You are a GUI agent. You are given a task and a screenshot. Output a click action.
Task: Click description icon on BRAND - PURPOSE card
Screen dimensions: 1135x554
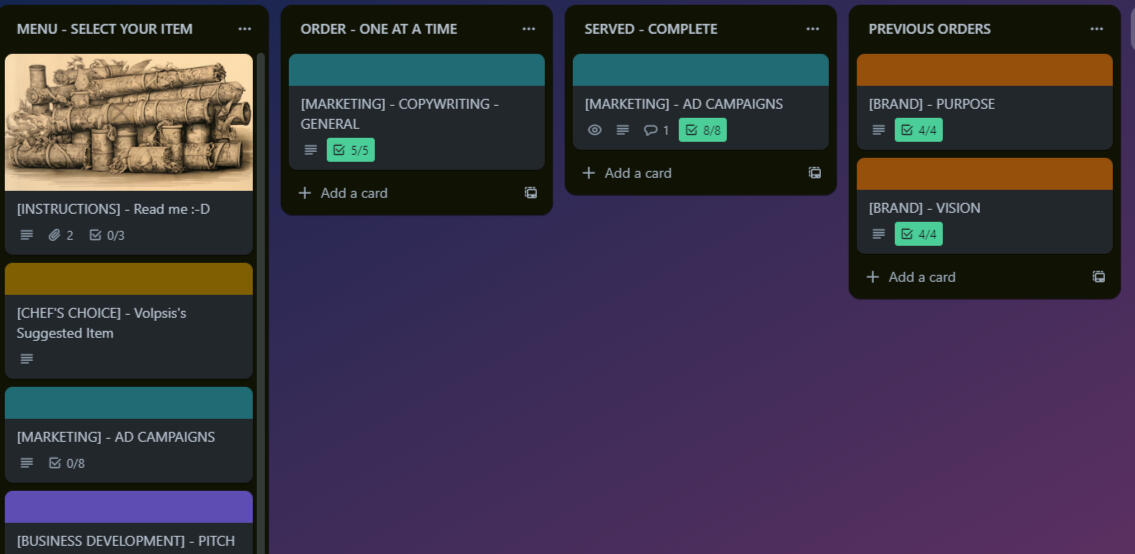tap(878, 130)
